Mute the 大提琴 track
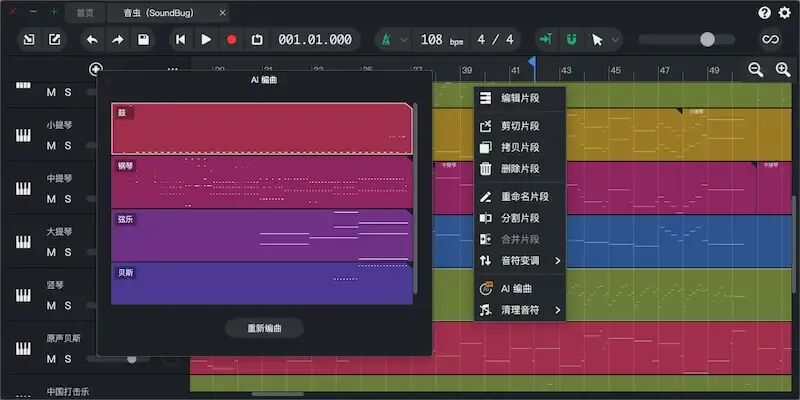Image resolution: width=800 pixels, height=400 pixels. [x=51, y=252]
